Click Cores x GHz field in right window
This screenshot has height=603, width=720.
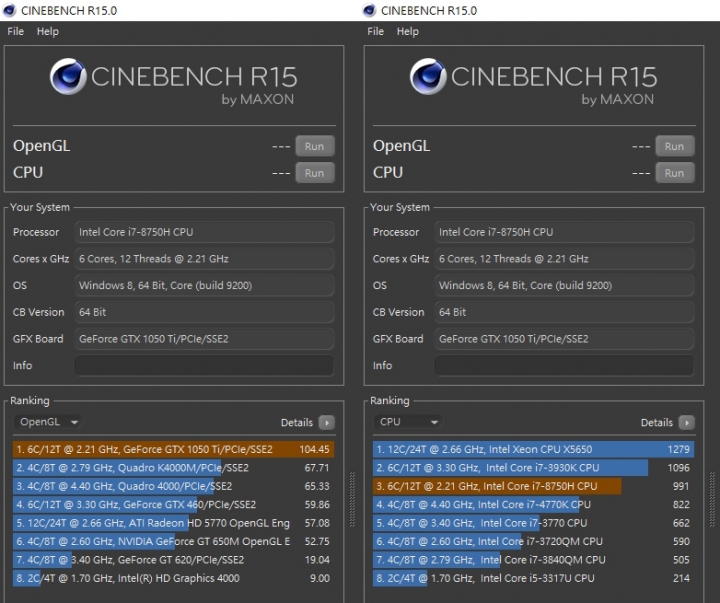[x=564, y=259]
